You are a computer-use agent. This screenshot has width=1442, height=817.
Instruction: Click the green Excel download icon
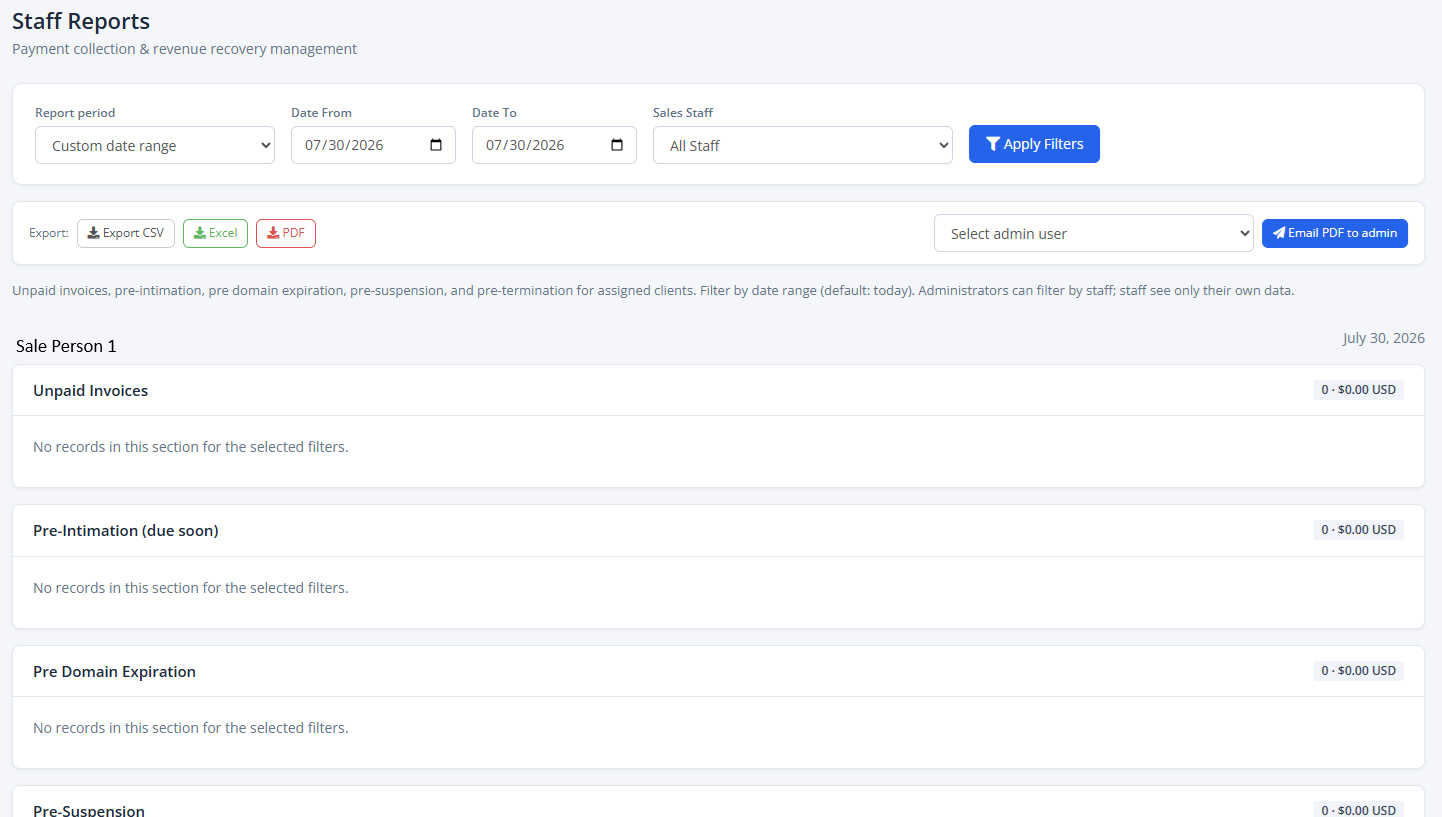[200, 233]
